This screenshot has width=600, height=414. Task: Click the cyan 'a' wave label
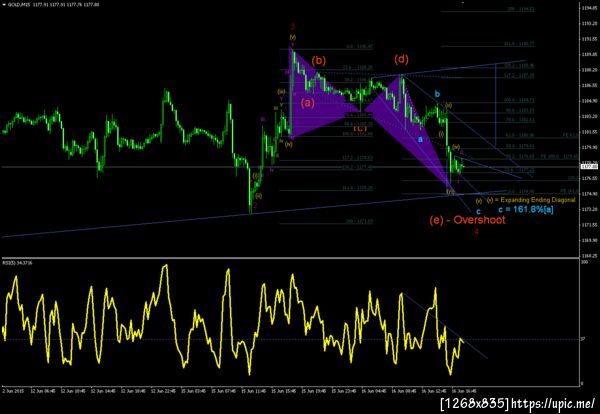[420, 139]
